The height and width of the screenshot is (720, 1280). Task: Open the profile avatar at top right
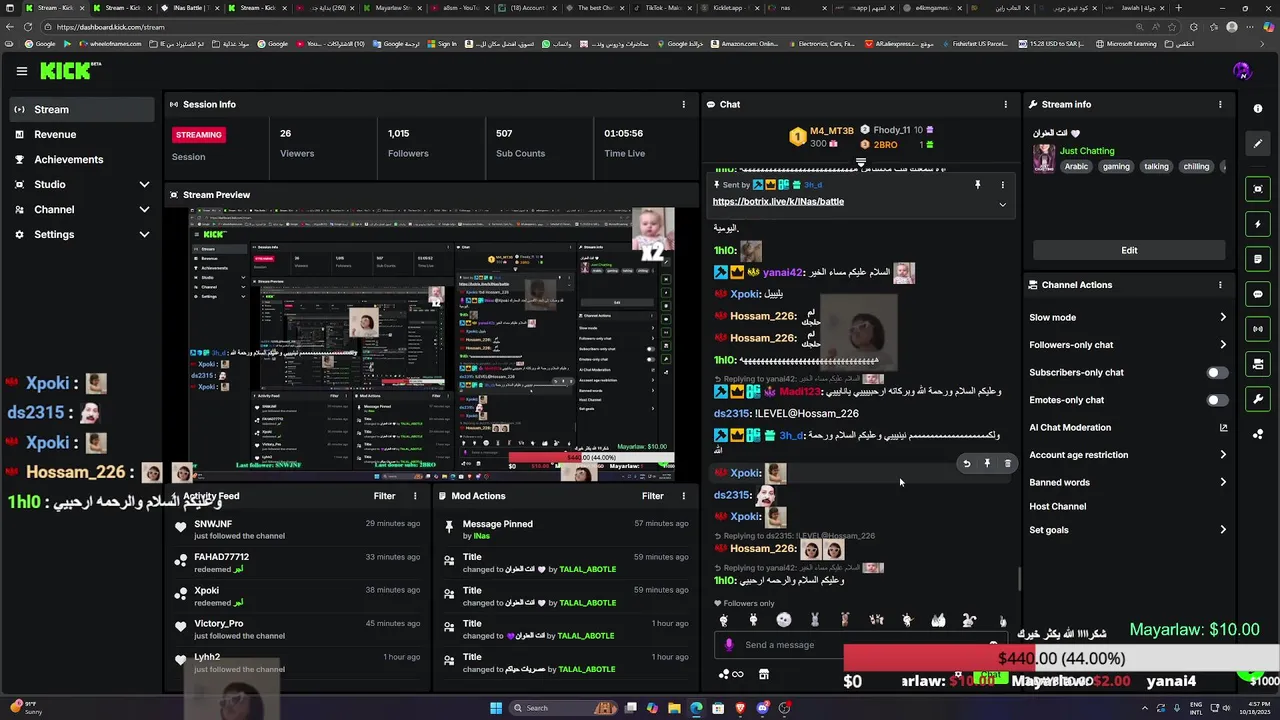(x=1241, y=71)
